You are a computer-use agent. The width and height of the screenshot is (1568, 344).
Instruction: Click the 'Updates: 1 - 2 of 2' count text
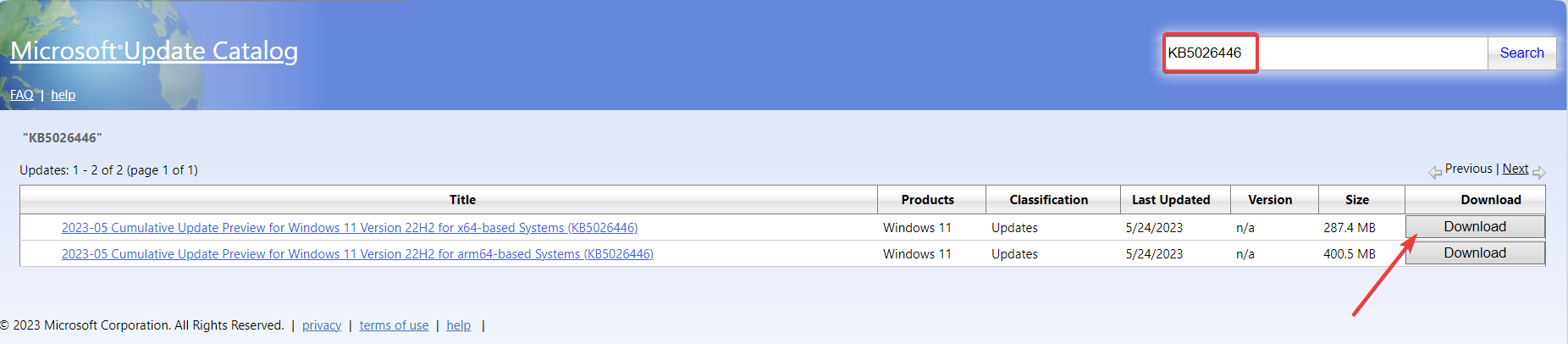pyautogui.click(x=108, y=170)
